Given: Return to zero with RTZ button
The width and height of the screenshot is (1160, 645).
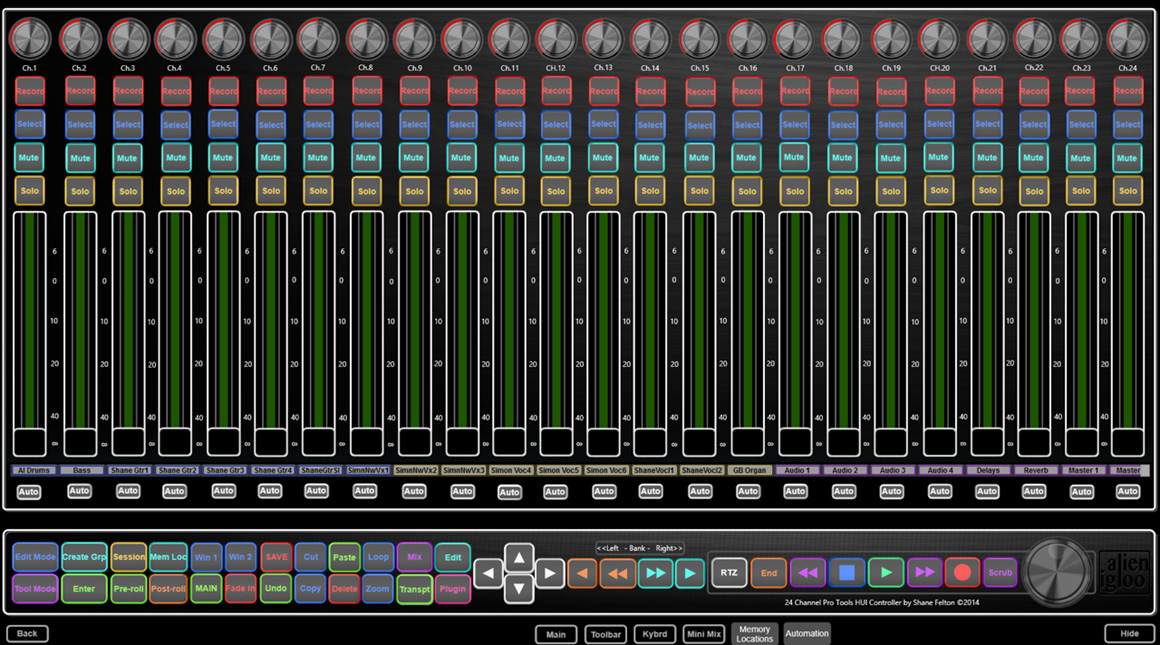Looking at the screenshot, I should [x=729, y=573].
